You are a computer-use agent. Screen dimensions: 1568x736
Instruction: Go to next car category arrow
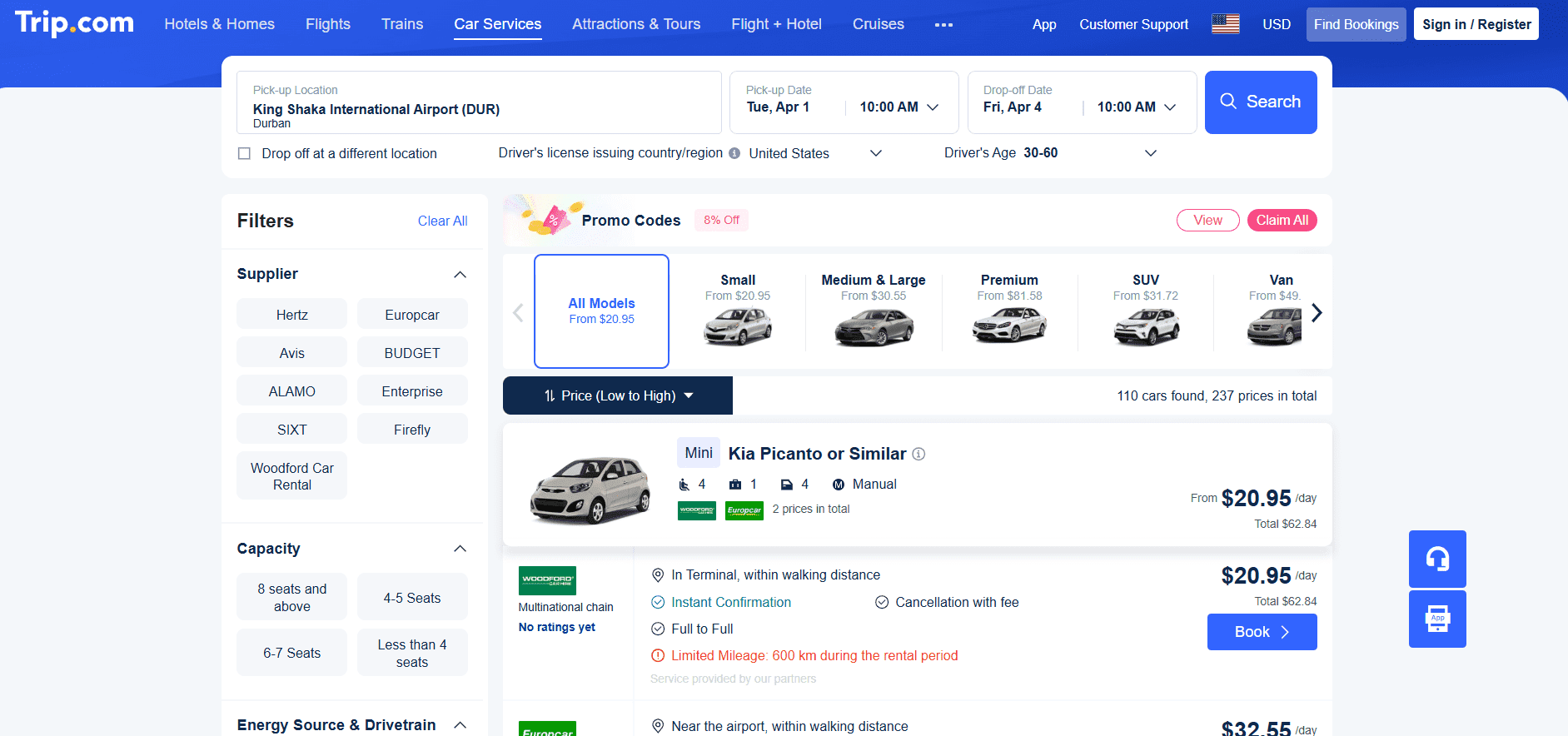[x=1317, y=313]
